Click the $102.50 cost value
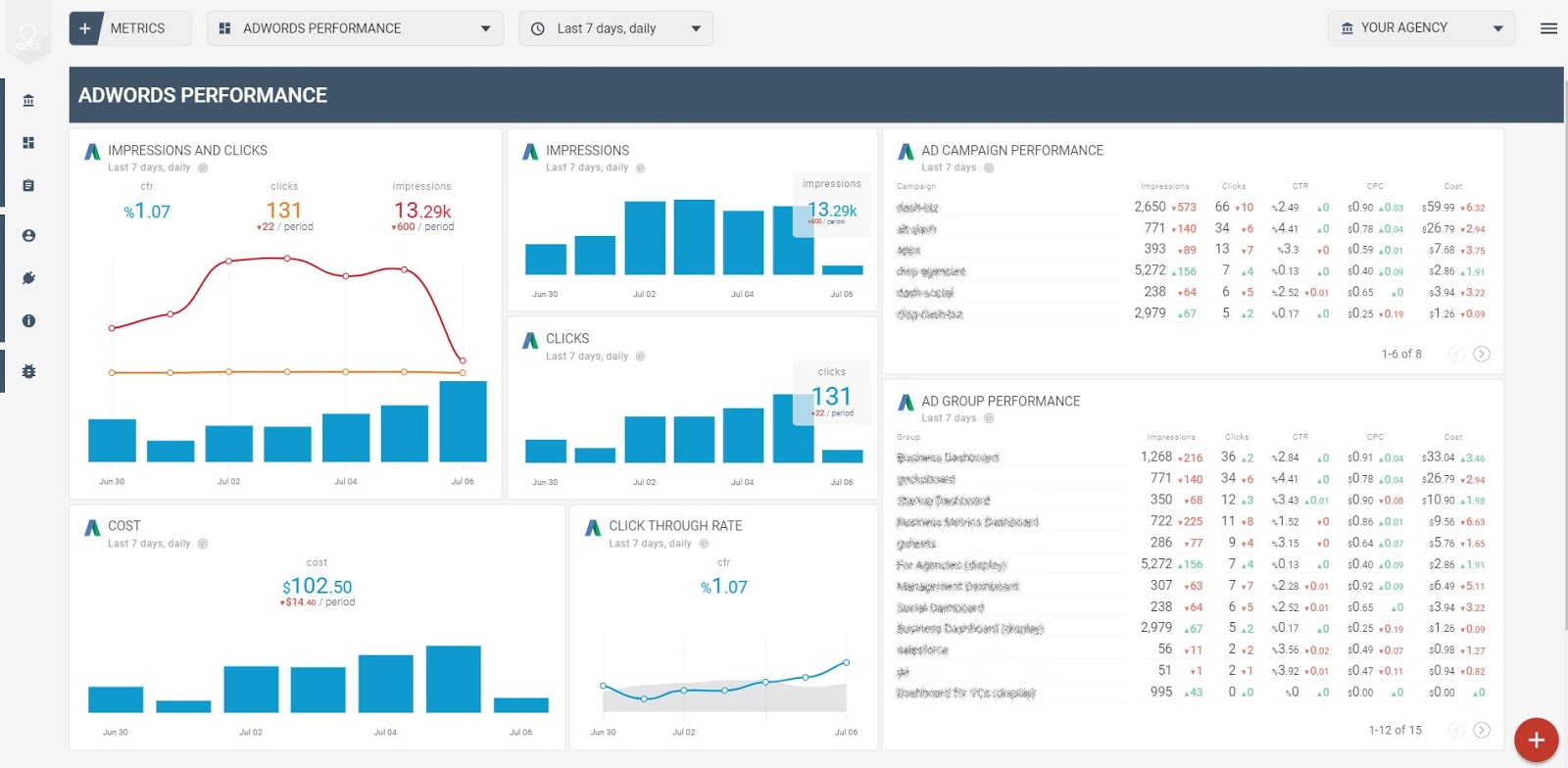Viewport: 1568px width, 768px height. (x=317, y=586)
